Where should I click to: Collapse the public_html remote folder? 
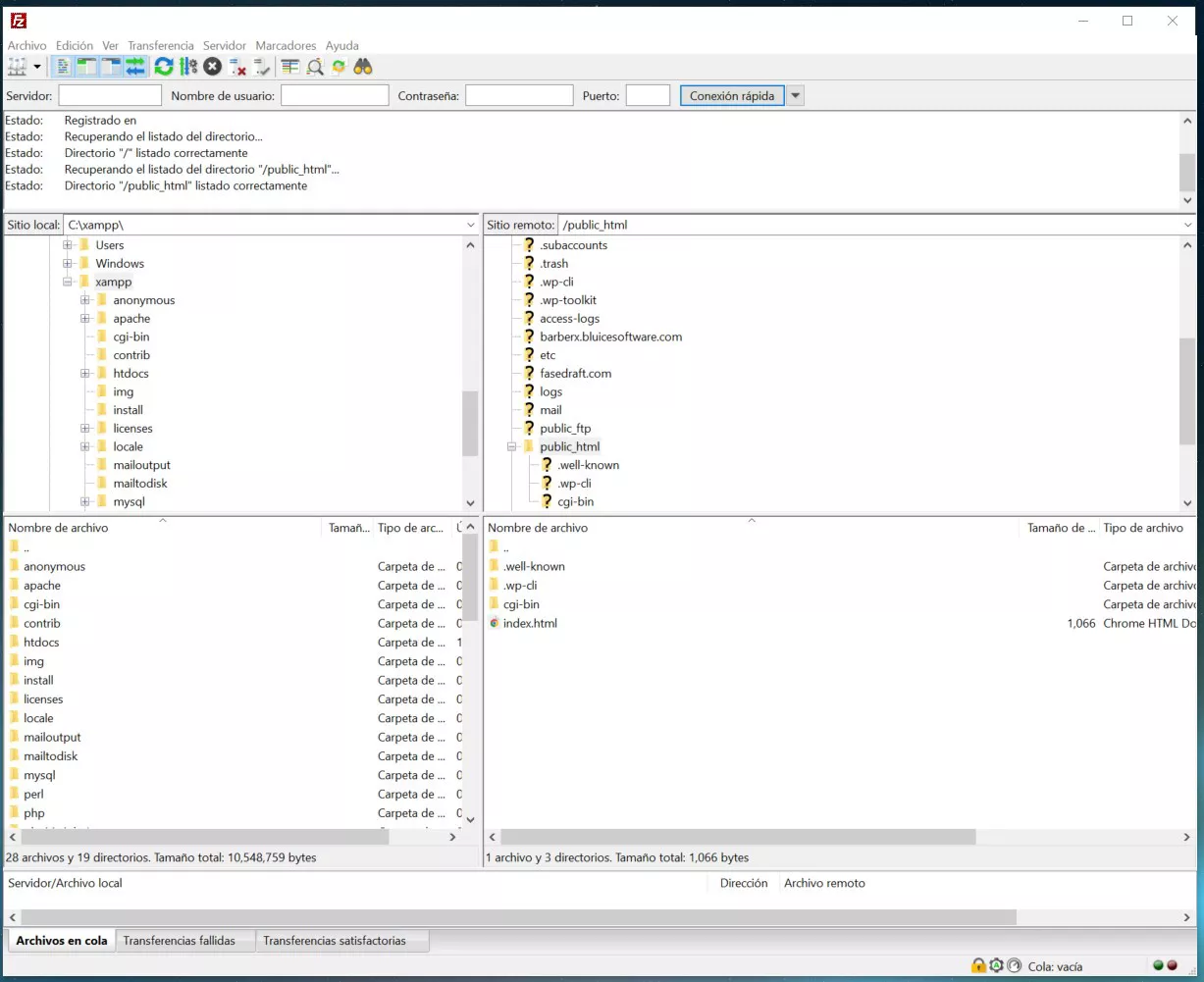point(512,447)
